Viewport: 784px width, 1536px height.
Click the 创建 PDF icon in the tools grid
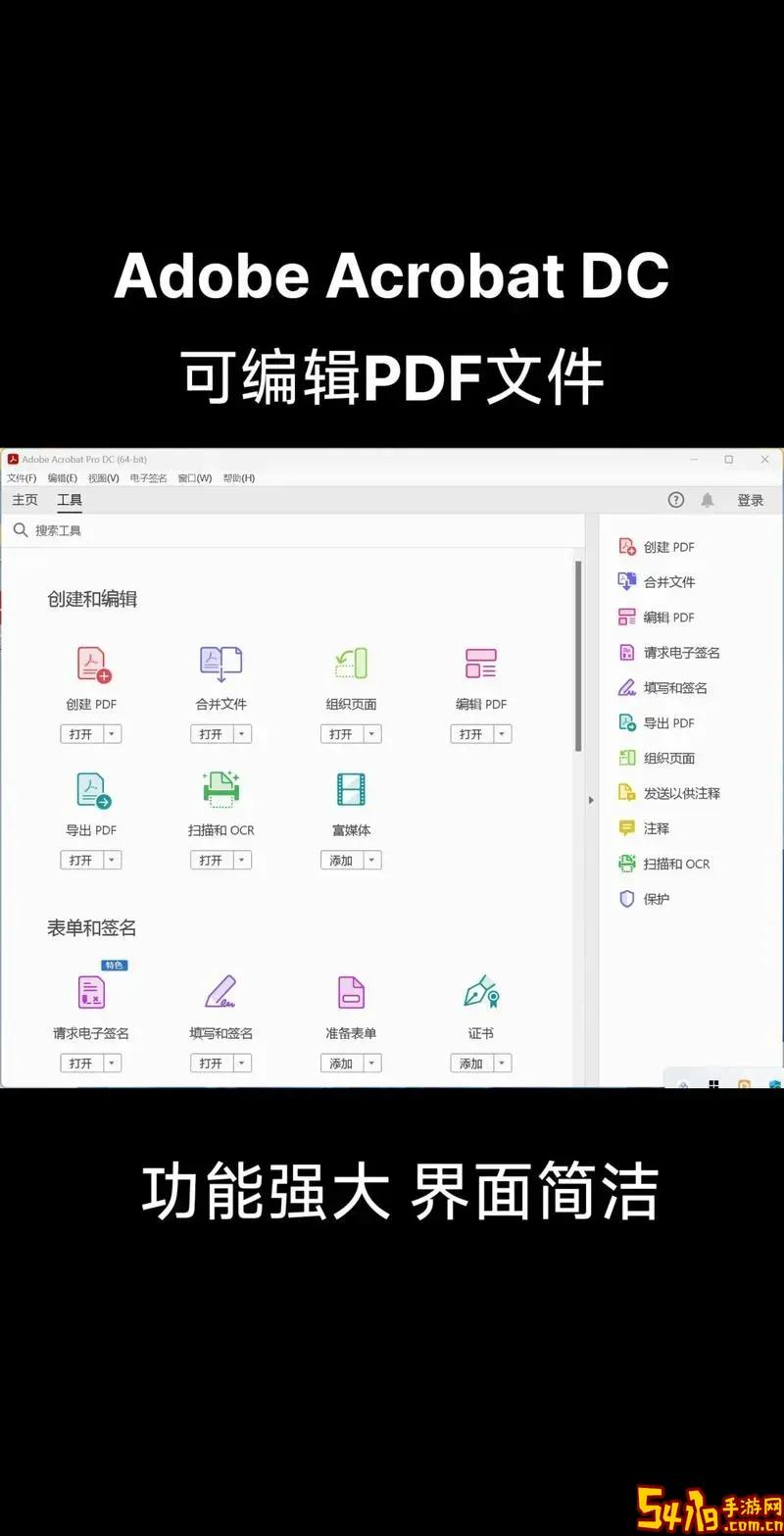(x=93, y=665)
